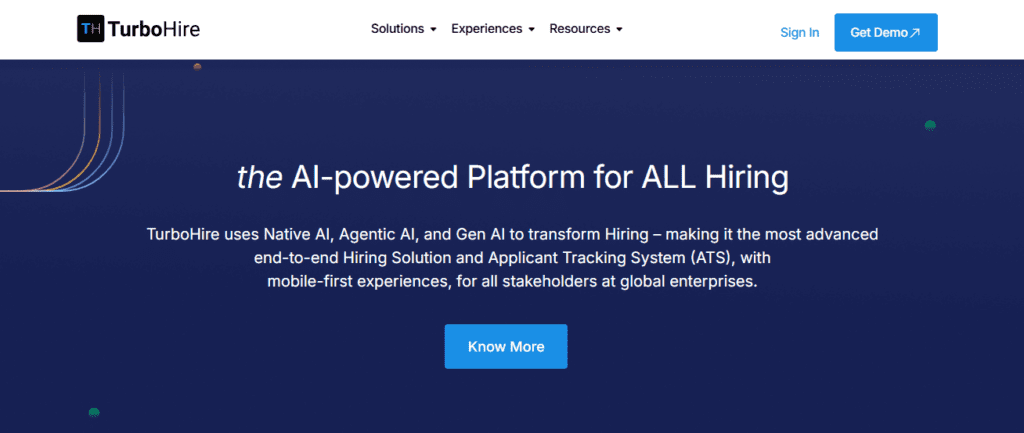
Task: Open the Solutions menu
Action: pos(398,29)
